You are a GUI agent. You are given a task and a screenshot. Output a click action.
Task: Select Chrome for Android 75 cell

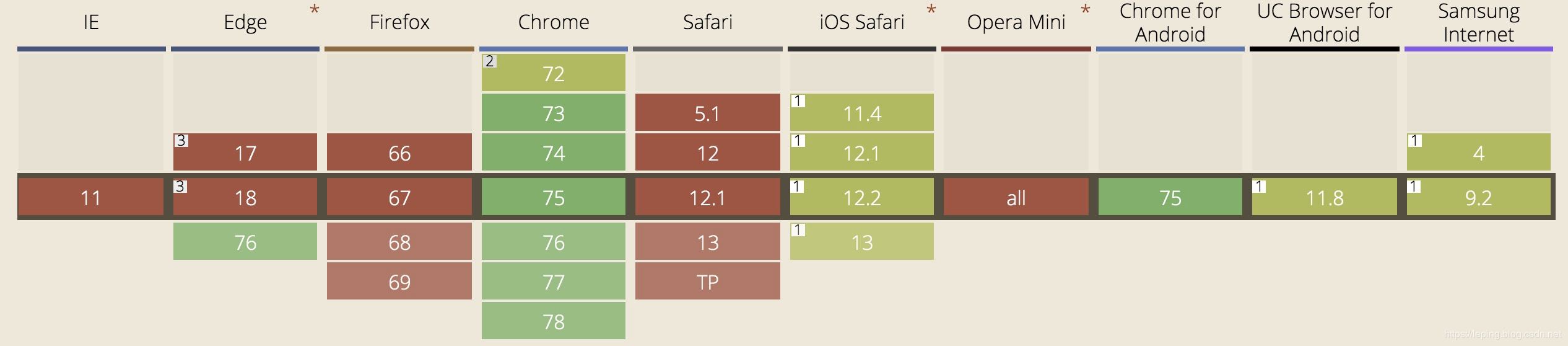click(x=1170, y=197)
